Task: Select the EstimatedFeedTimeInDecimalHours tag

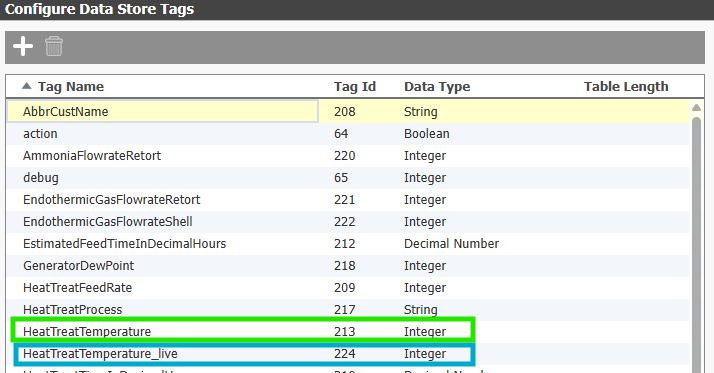Action: coord(124,244)
